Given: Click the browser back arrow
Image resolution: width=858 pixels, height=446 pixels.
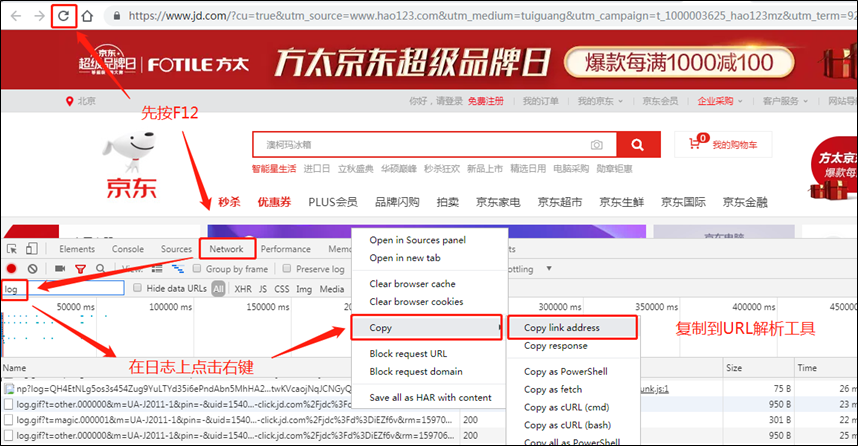Looking at the screenshot, I should click(x=16, y=16).
